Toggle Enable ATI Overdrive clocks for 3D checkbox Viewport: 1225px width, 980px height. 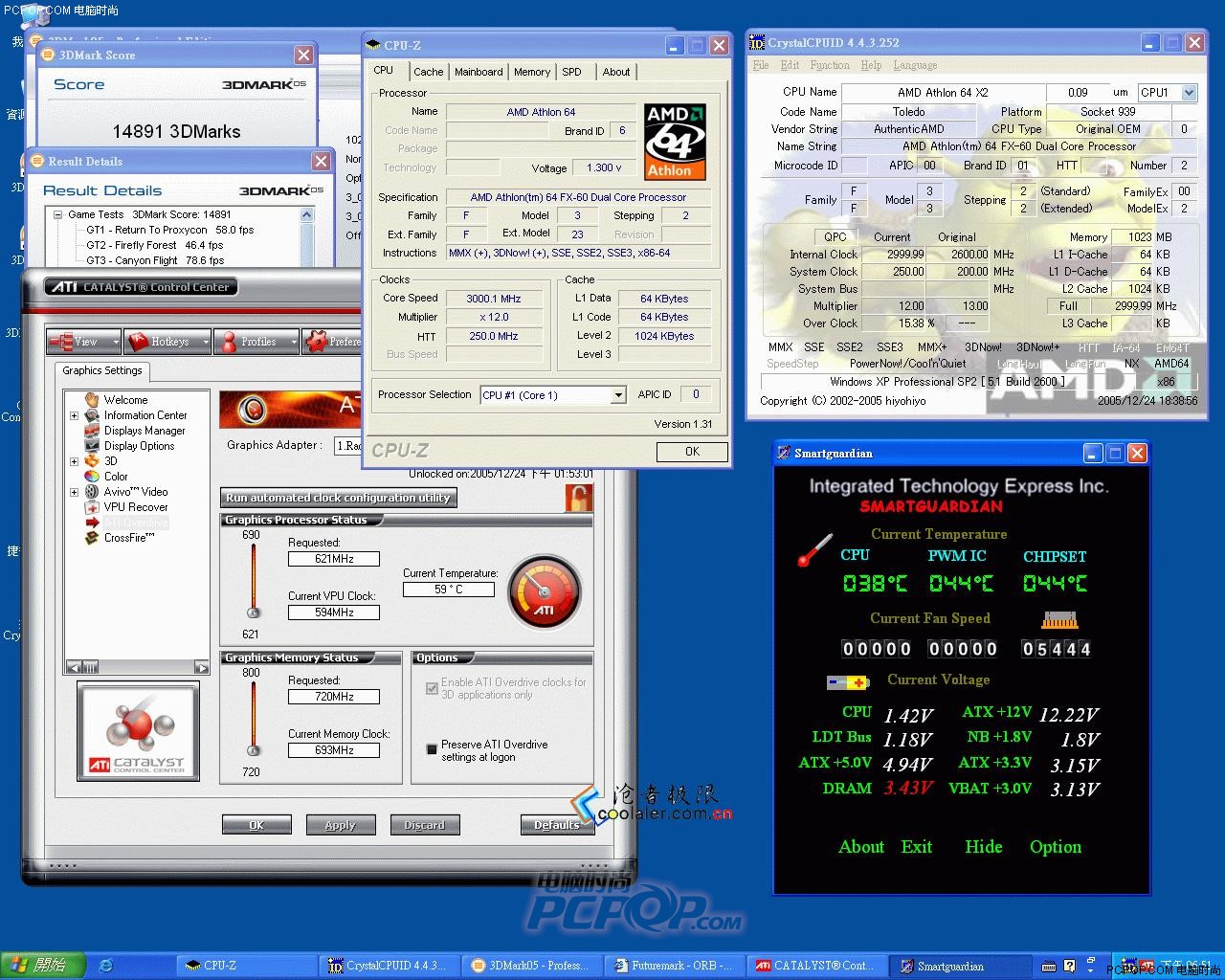pyautogui.click(x=432, y=688)
